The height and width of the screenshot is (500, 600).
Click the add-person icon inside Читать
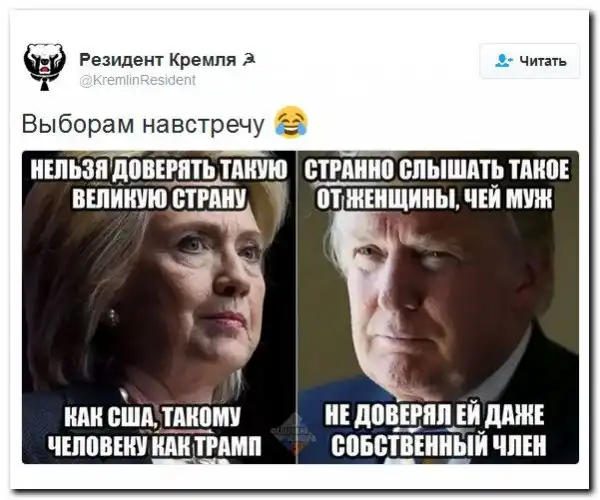click(504, 61)
